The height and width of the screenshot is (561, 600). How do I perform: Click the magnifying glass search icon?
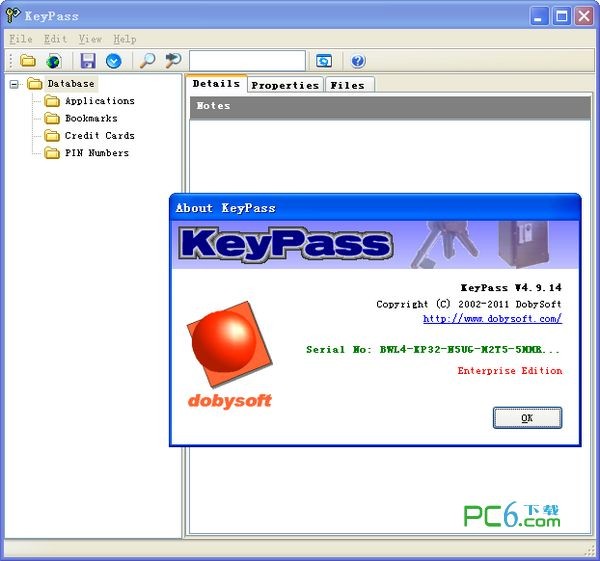(147, 60)
